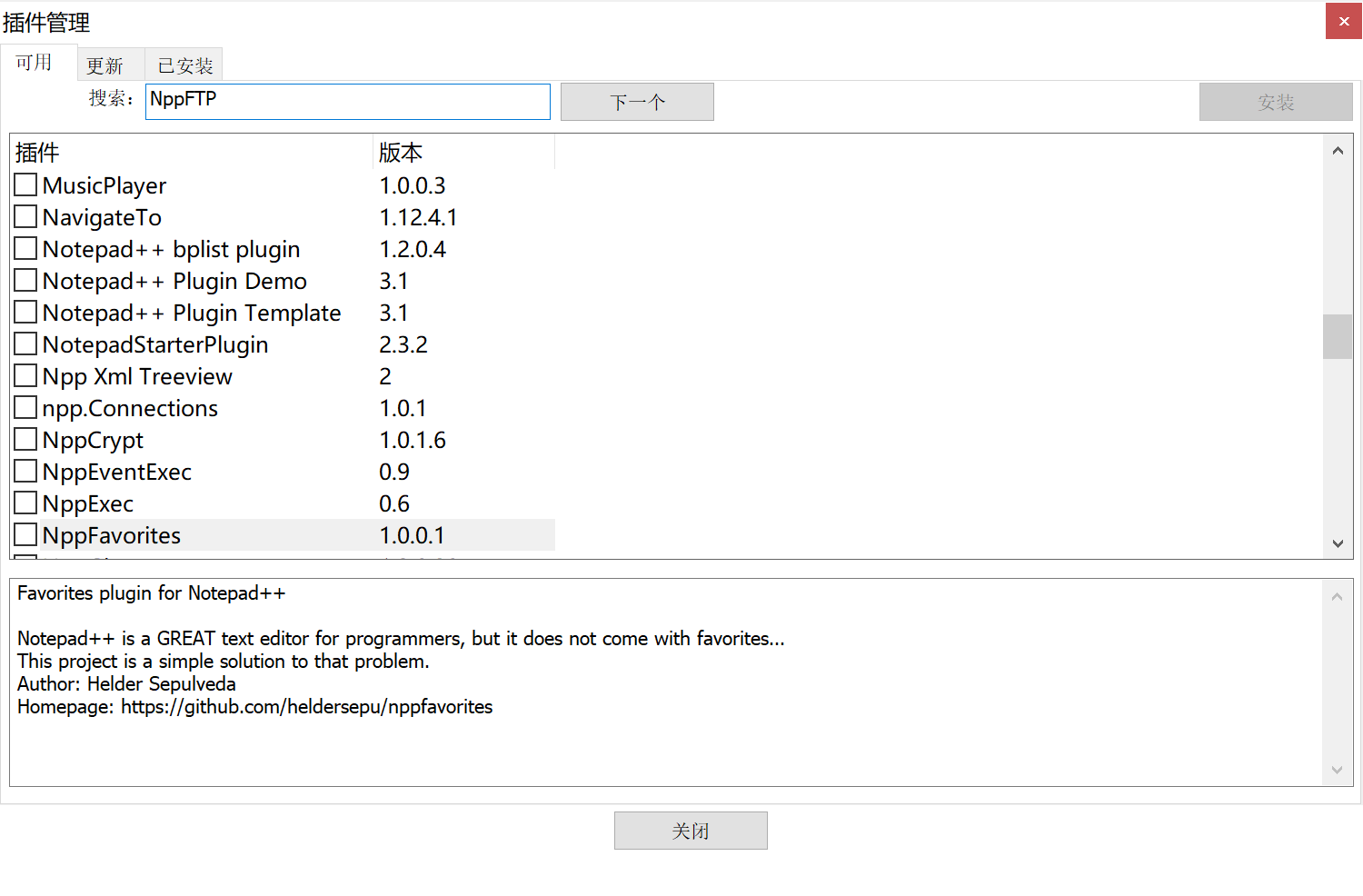Tick the NppFavorites checkbox
The image size is (1363, 896).
25,535
